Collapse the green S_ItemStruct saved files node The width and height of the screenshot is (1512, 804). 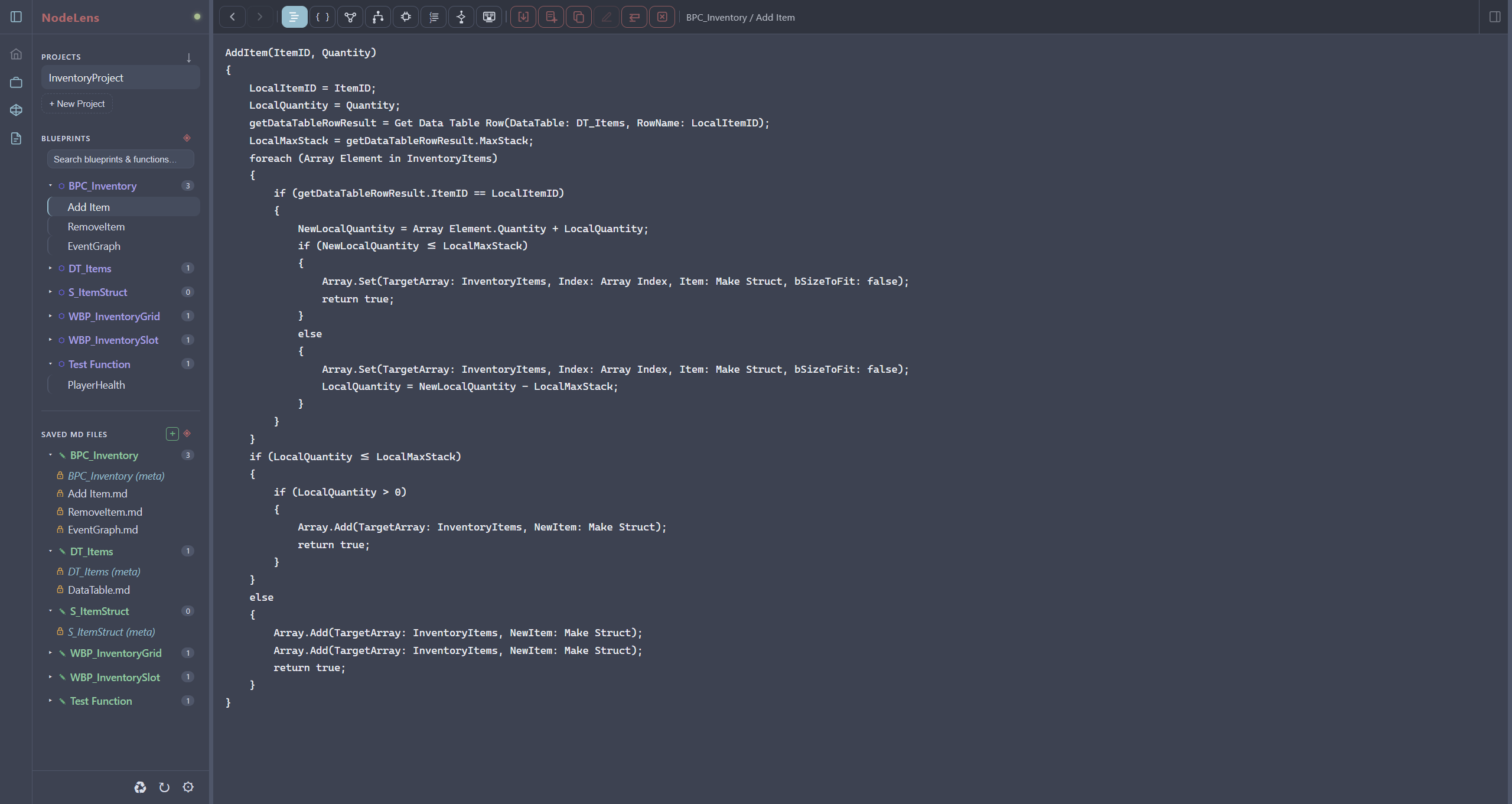(x=50, y=611)
